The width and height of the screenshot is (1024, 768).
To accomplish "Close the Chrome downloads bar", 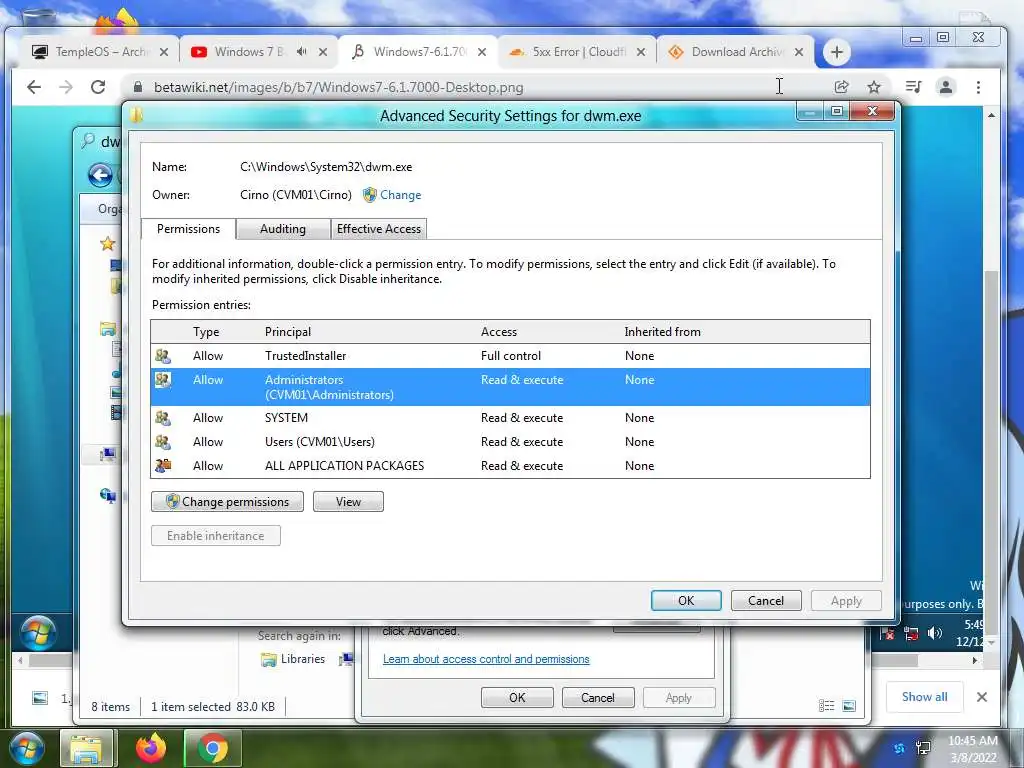I will [x=981, y=697].
